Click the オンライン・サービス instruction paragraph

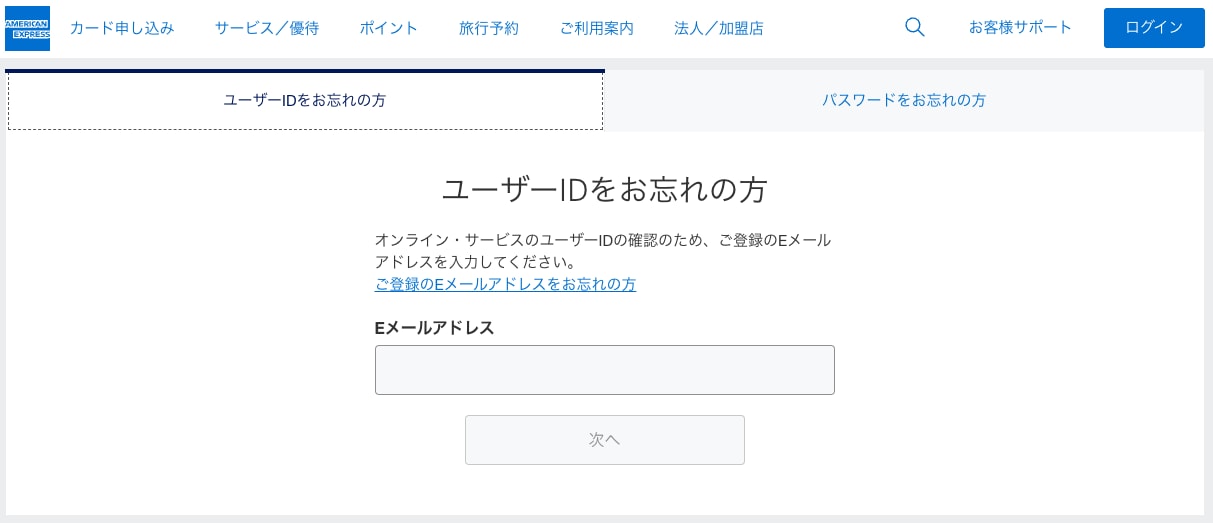point(603,251)
